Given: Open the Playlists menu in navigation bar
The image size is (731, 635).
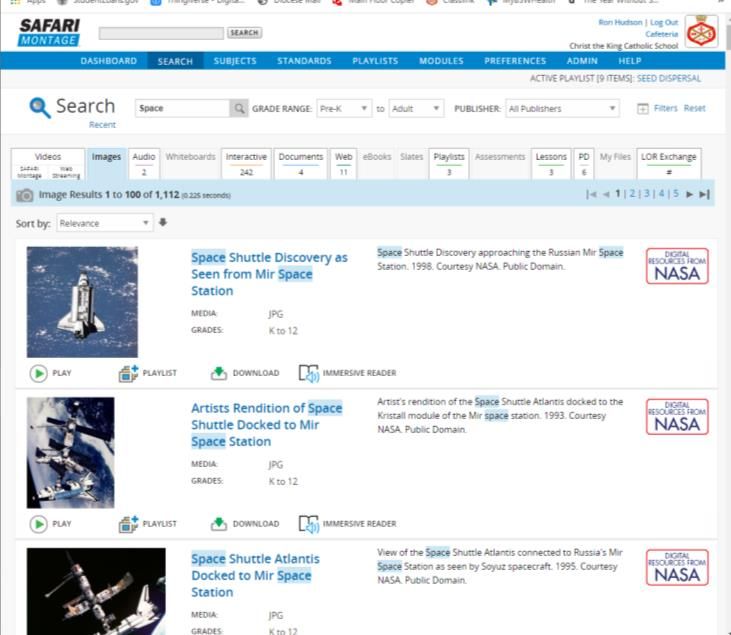Looking at the screenshot, I should (375, 61).
